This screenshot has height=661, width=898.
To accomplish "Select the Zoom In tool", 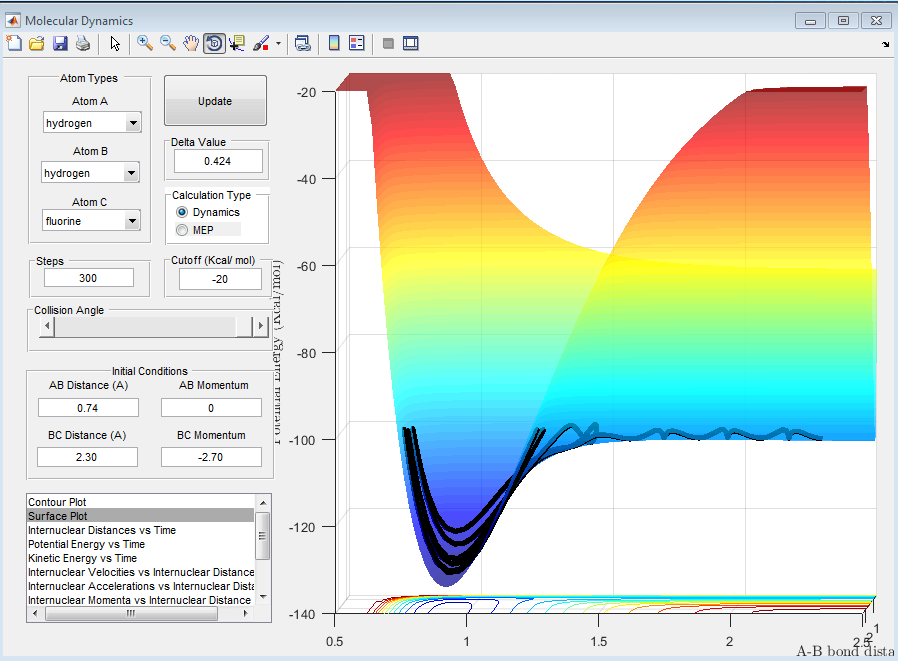I will tap(145, 43).
